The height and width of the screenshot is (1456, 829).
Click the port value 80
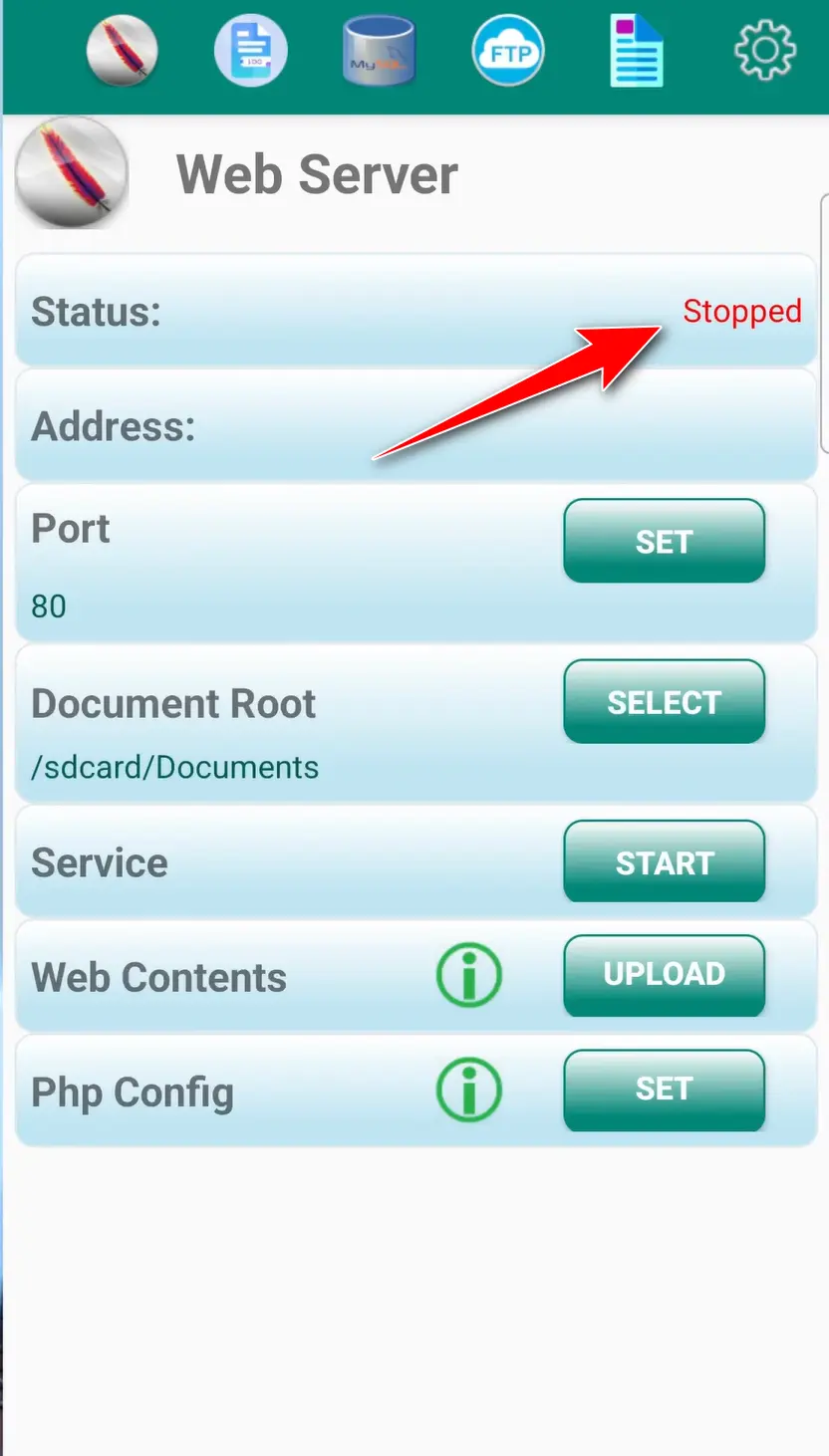pyautogui.click(x=49, y=606)
